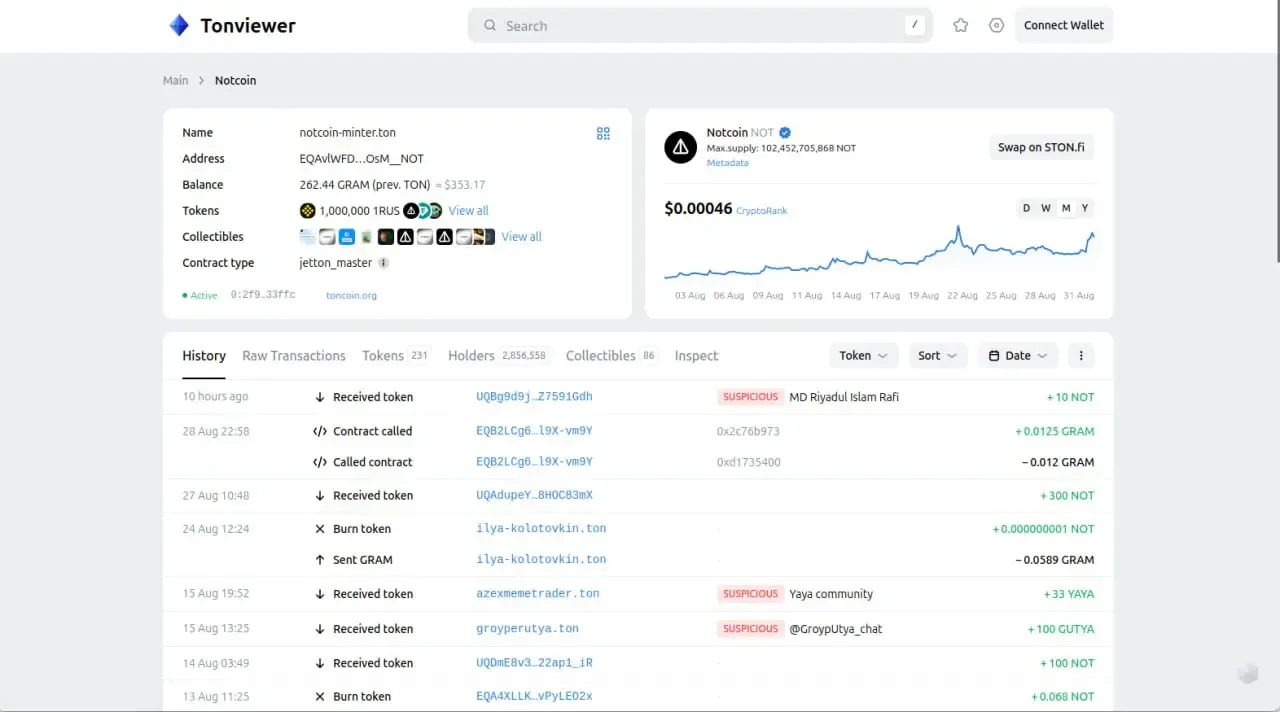1280x712 pixels.
Task: Click View all next to Collectibles
Action: (521, 237)
